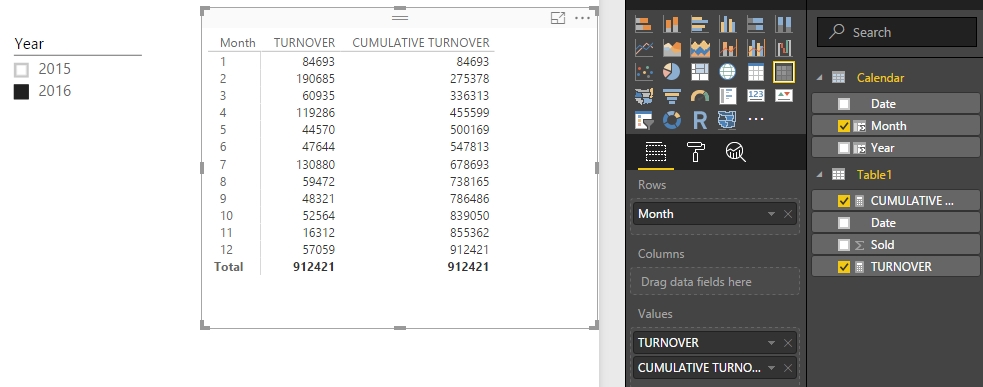Select the R script visual
Image resolution: width=983 pixels, height=387 pixels.
[700, 119]
